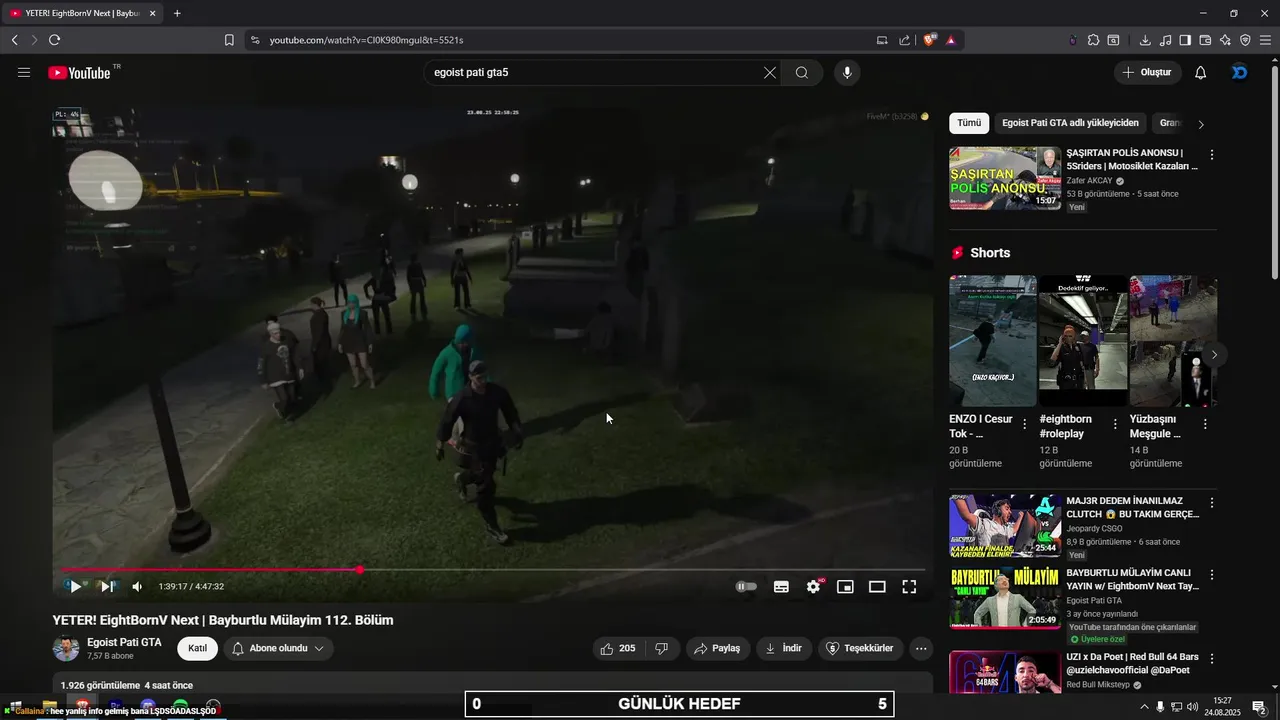
Task: Switch to the miniplayer
Action: (845, 587)
